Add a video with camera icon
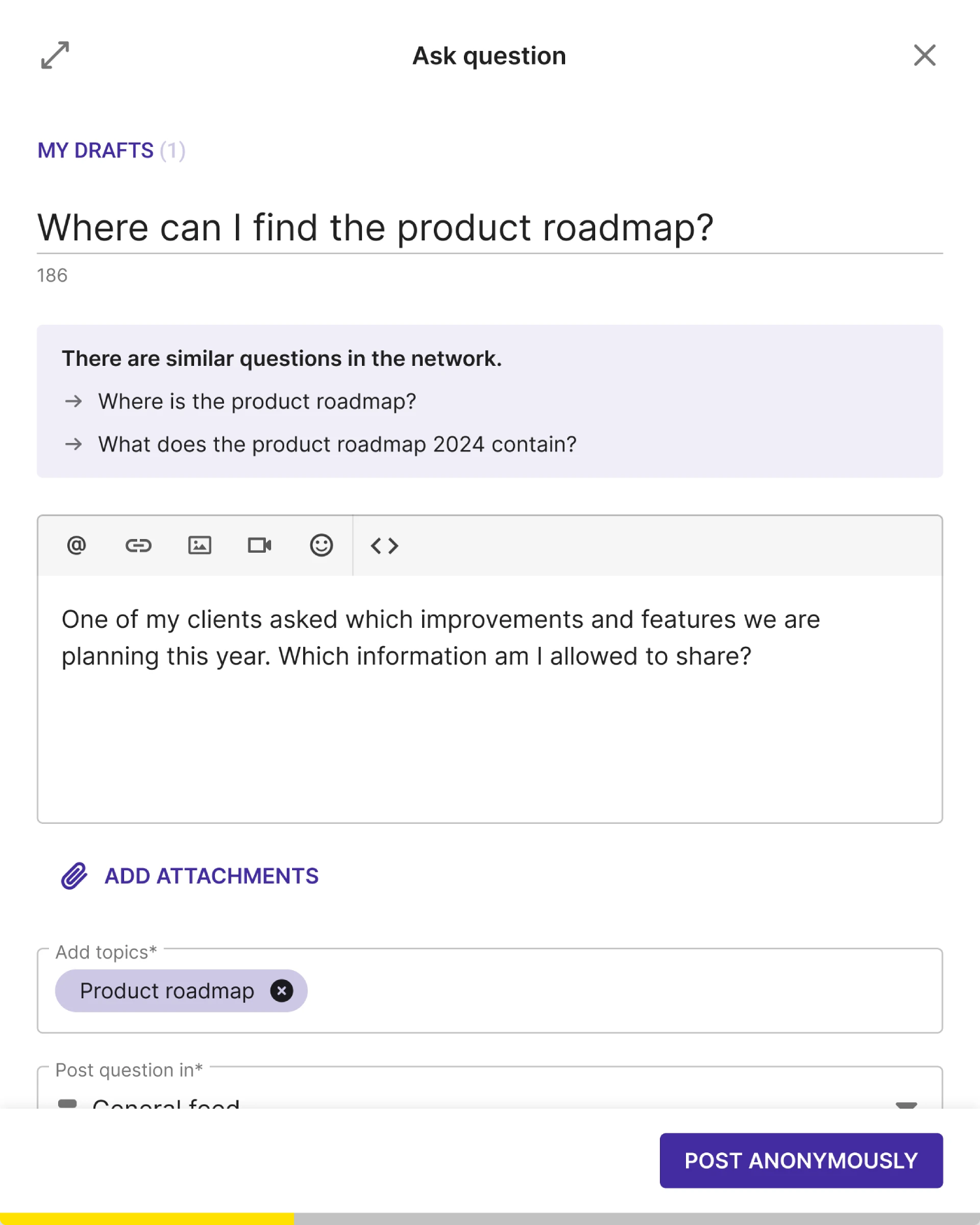 [x=259, y=546]
